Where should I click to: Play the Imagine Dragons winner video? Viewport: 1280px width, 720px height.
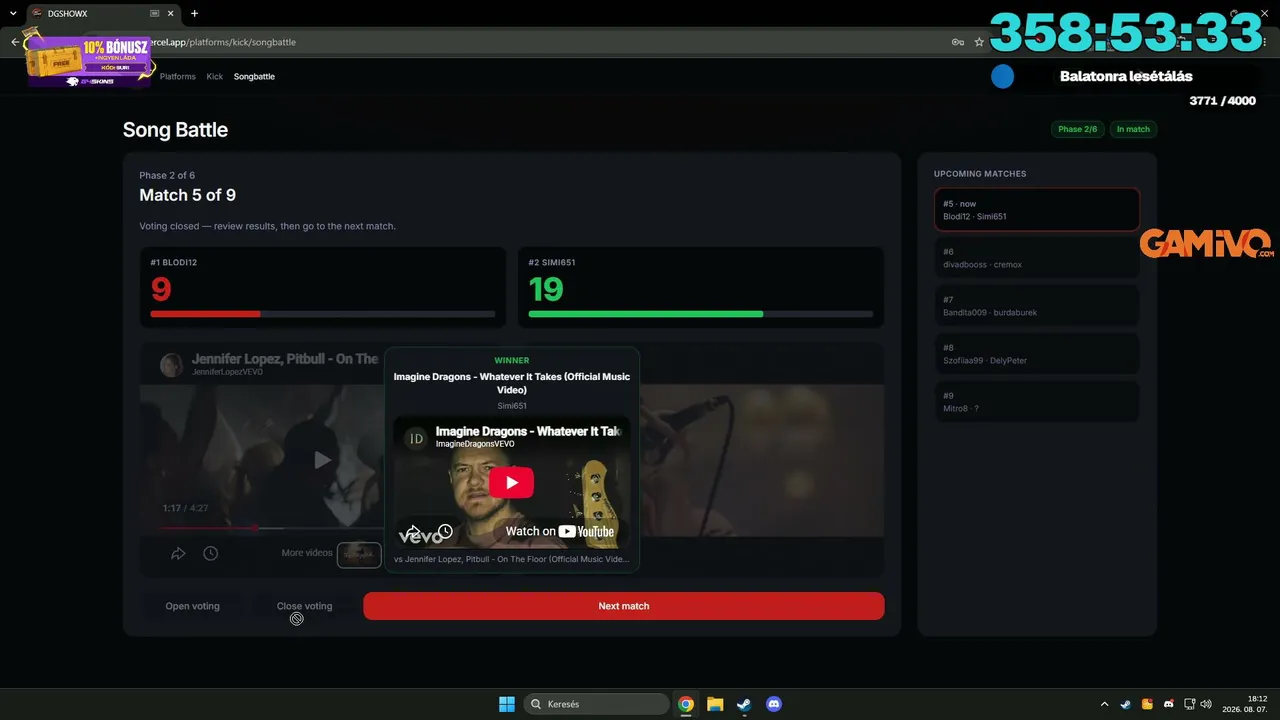(x=511, y=483)
